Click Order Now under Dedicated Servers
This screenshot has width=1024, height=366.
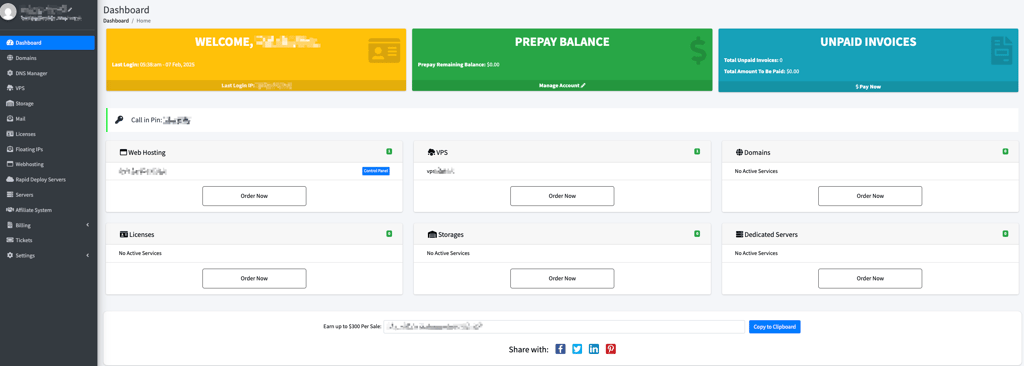[870, 278]
